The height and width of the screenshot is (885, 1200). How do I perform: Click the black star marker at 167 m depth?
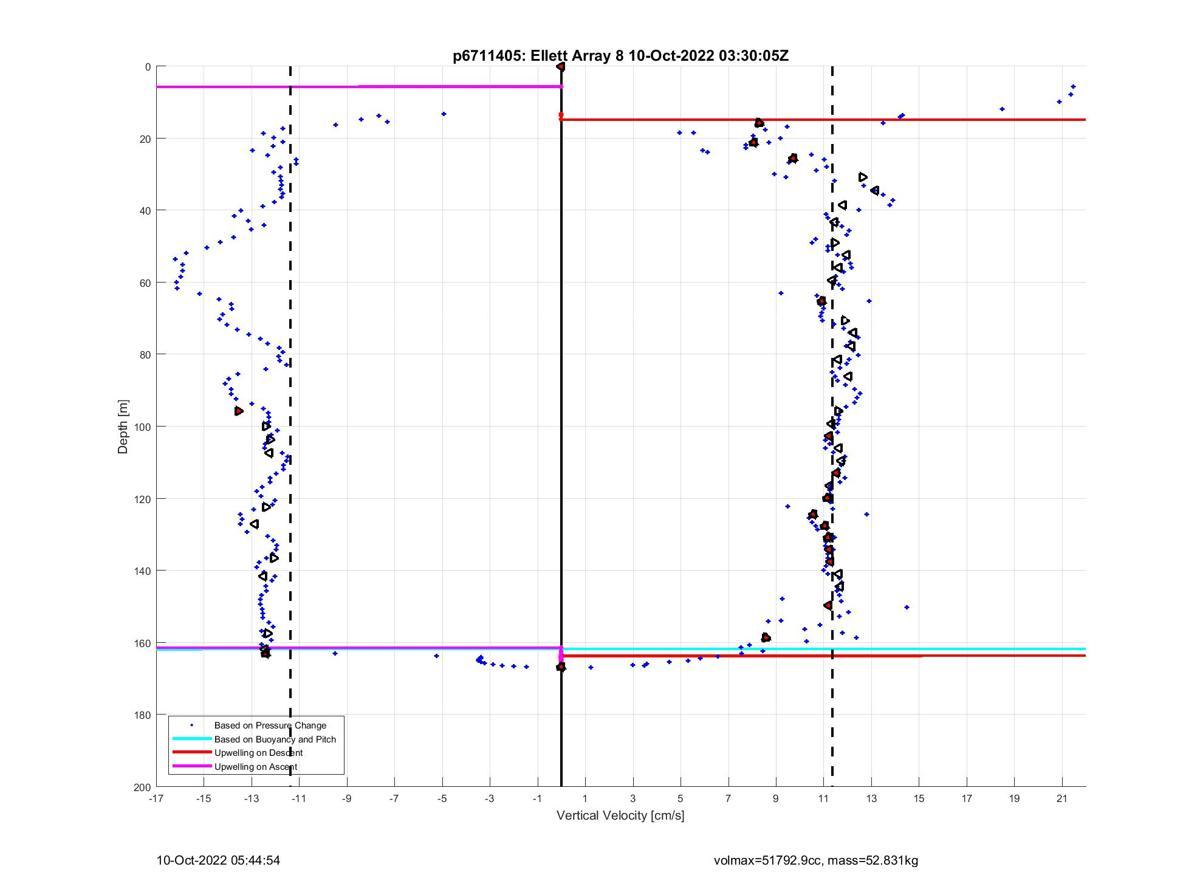click(561, 667)
